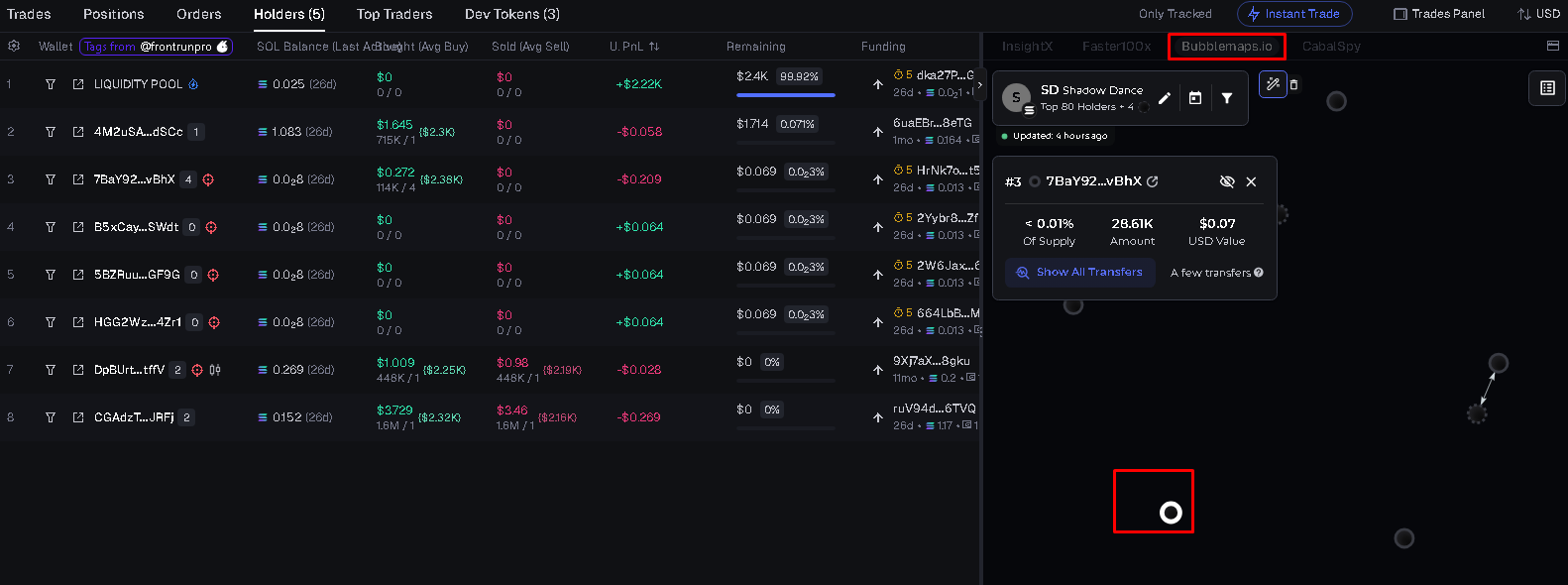Open calendar icon in Bubblemaps header

coord(1195,98)
